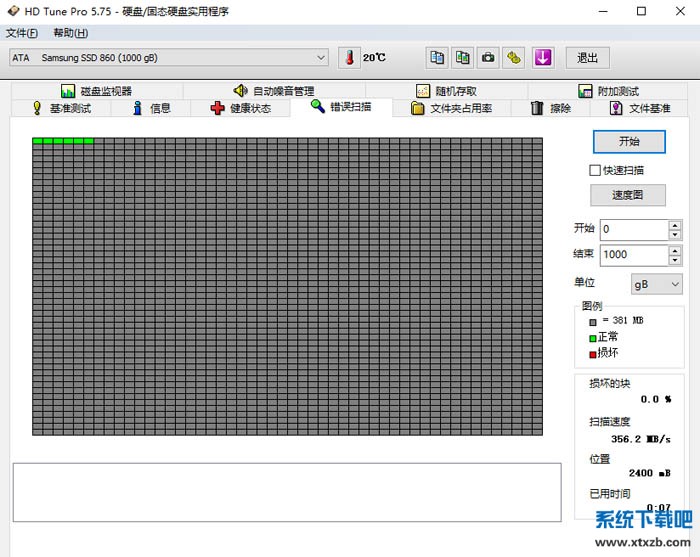Open the Samsung SSD 860 drive dropdown
Image resolution: width=700 pixels, height=557 pixels.
coord(169,58)
